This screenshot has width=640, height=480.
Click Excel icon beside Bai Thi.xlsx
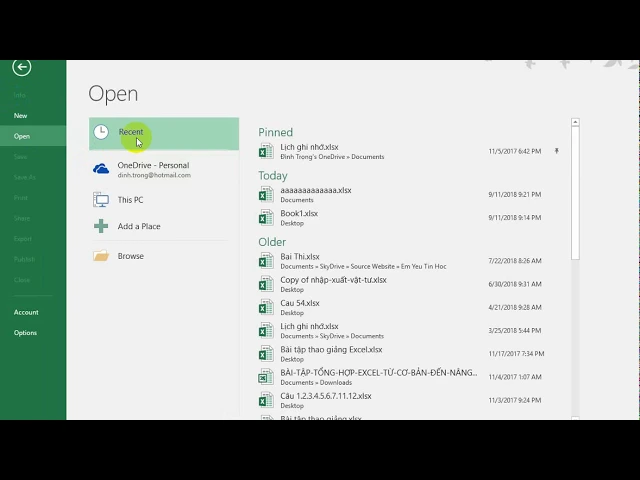pyautogui.click(x=265, y=261)
